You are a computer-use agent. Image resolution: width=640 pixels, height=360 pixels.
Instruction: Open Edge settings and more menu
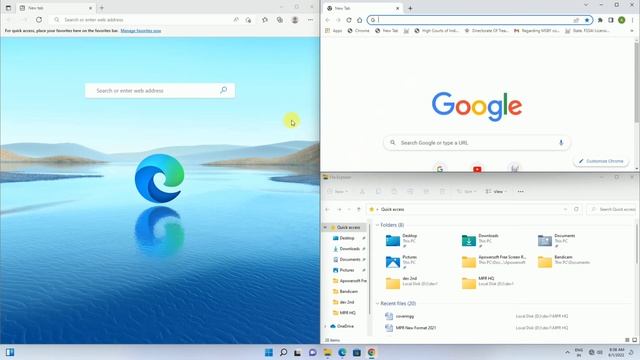pos(311,20)
